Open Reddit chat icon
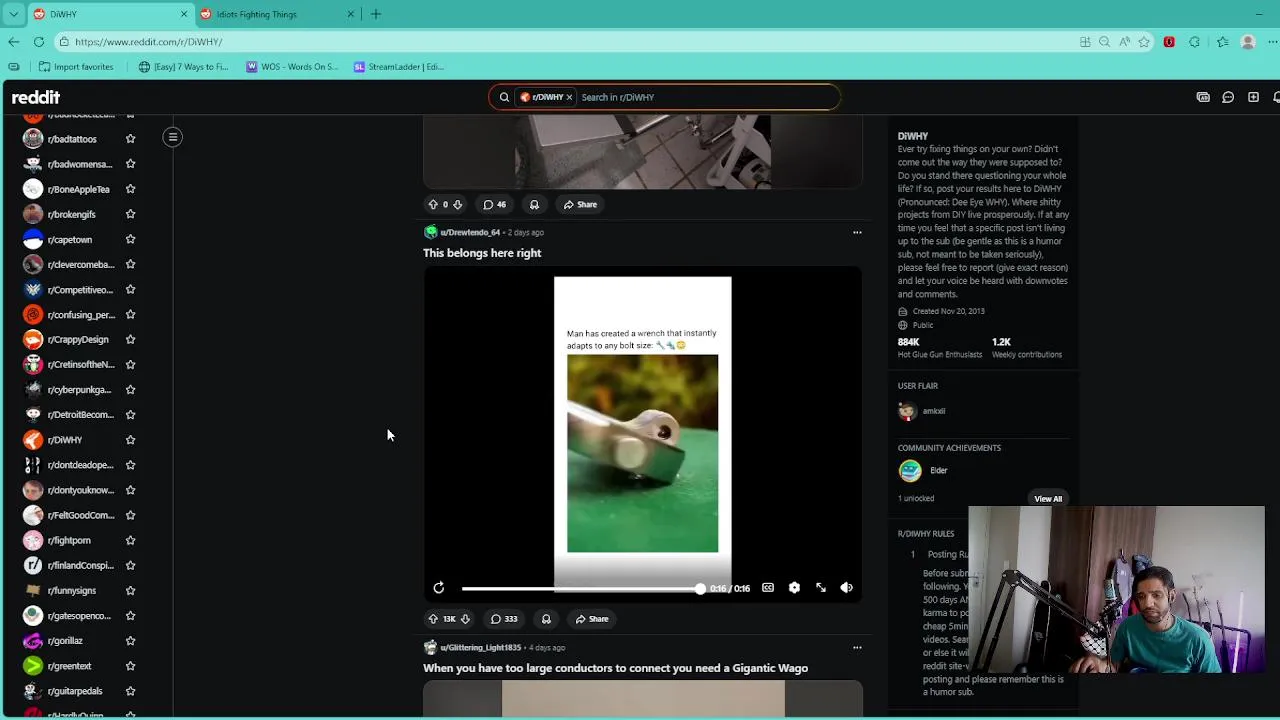 click(x=1228, y=97)
